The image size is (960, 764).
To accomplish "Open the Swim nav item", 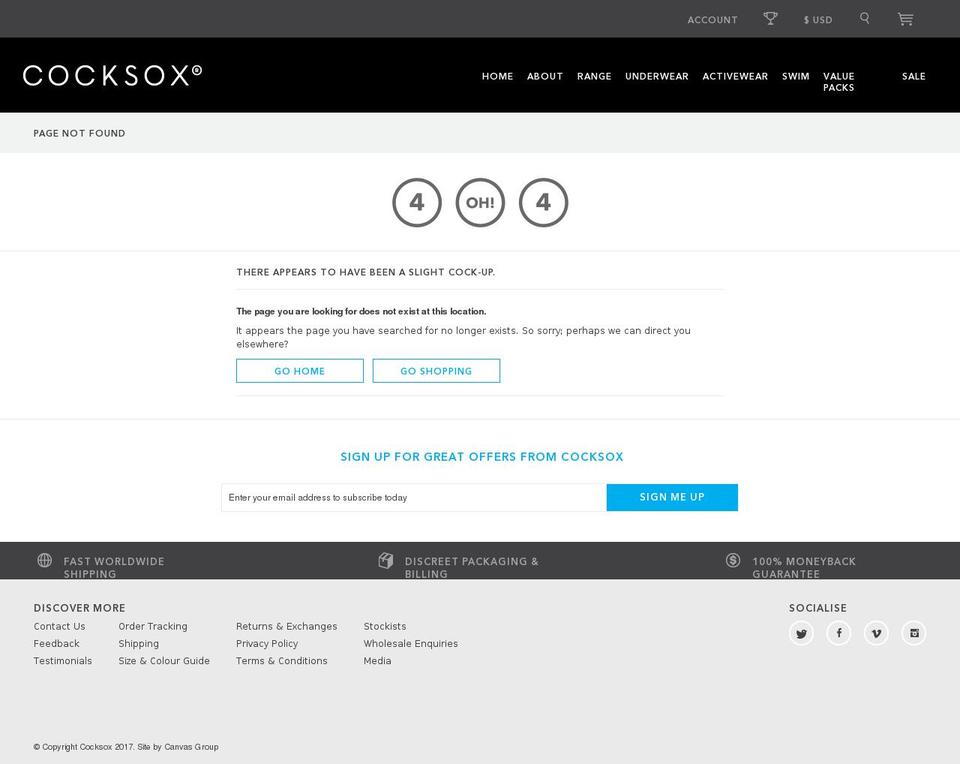I will click(795, 76).
